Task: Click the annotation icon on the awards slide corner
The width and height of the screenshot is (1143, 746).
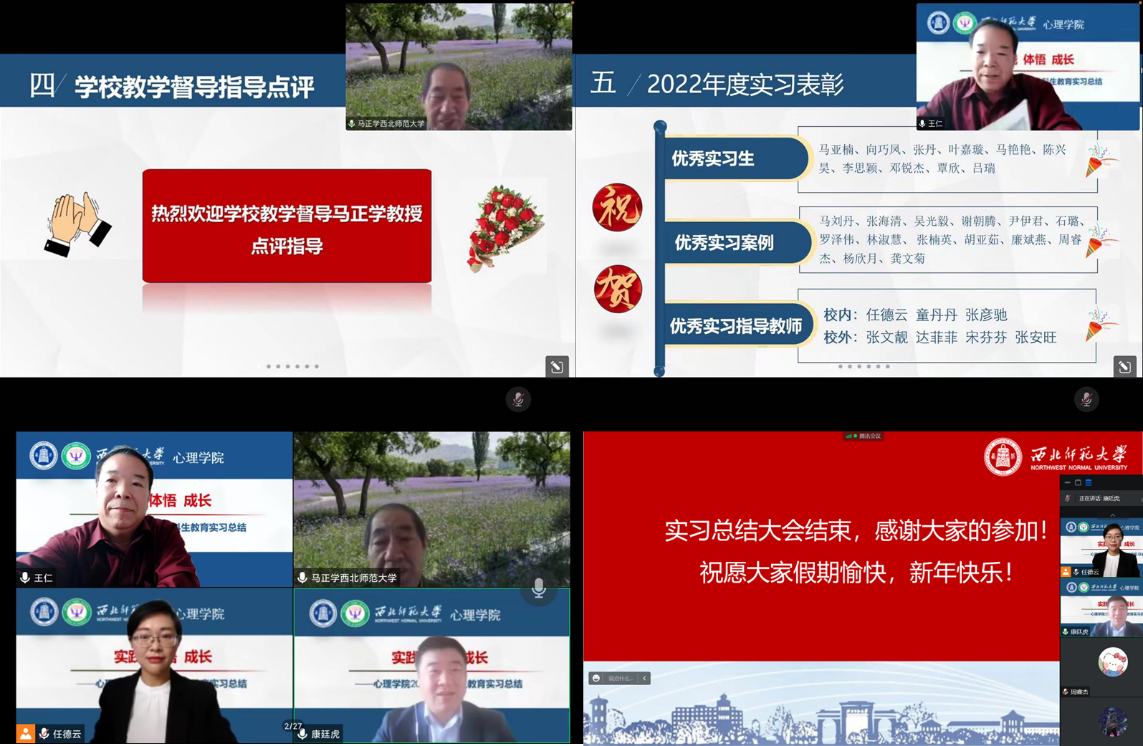Action: pyautogui.click(x=1124, y=367)
